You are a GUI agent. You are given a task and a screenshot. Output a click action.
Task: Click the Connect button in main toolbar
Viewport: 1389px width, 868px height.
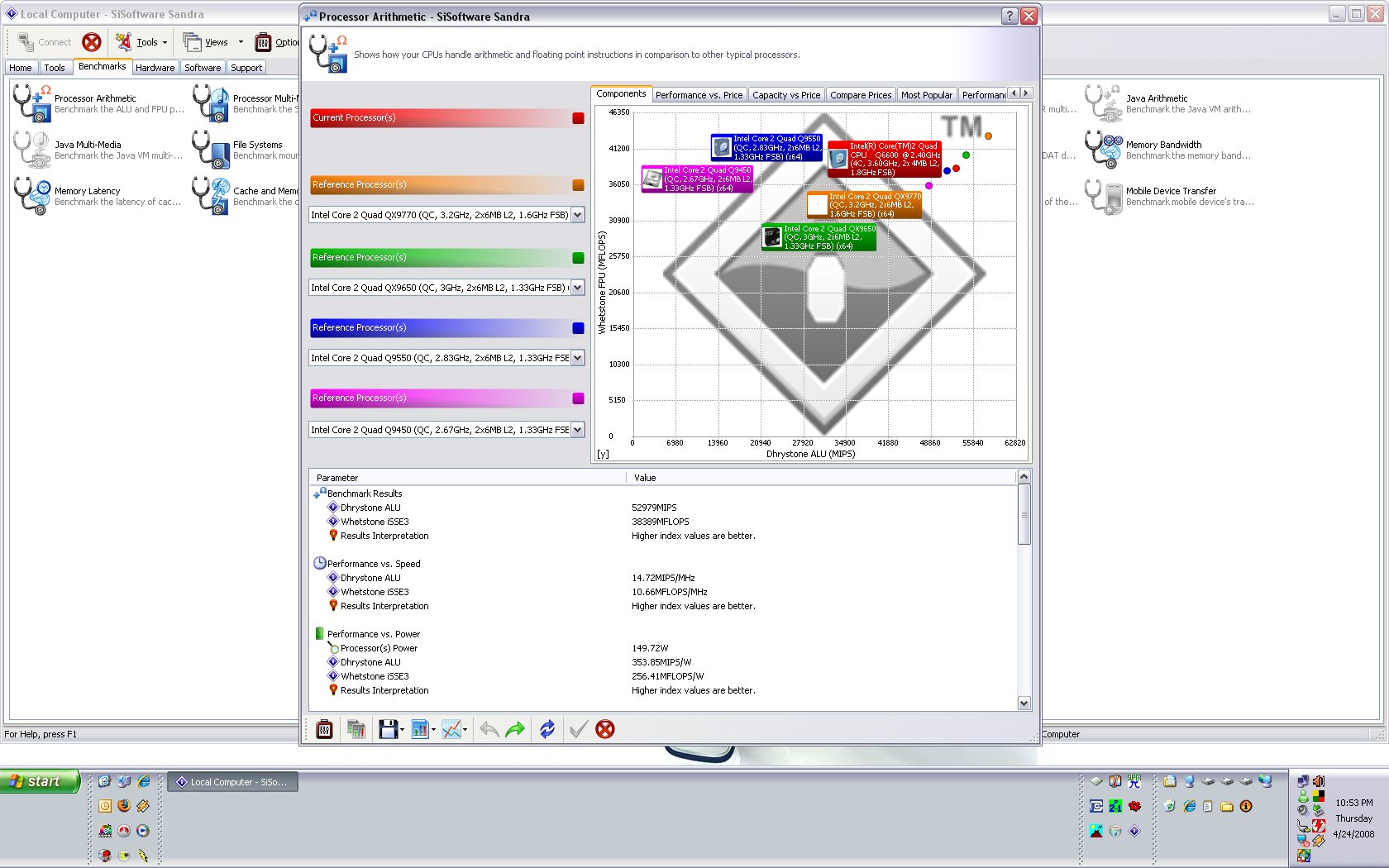coord(44,42)
